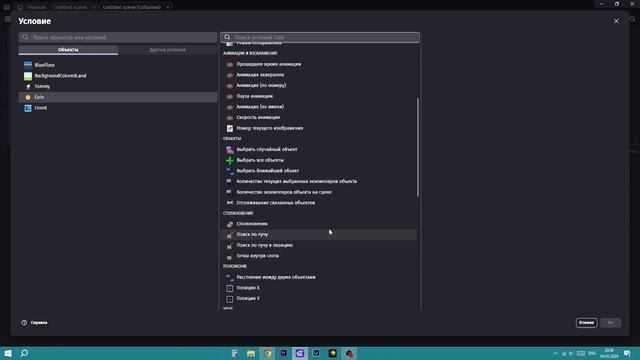Click the Отслеживание связанных объектов icon
This screenshot has width=640, height=360.
(x=230, y=203)
